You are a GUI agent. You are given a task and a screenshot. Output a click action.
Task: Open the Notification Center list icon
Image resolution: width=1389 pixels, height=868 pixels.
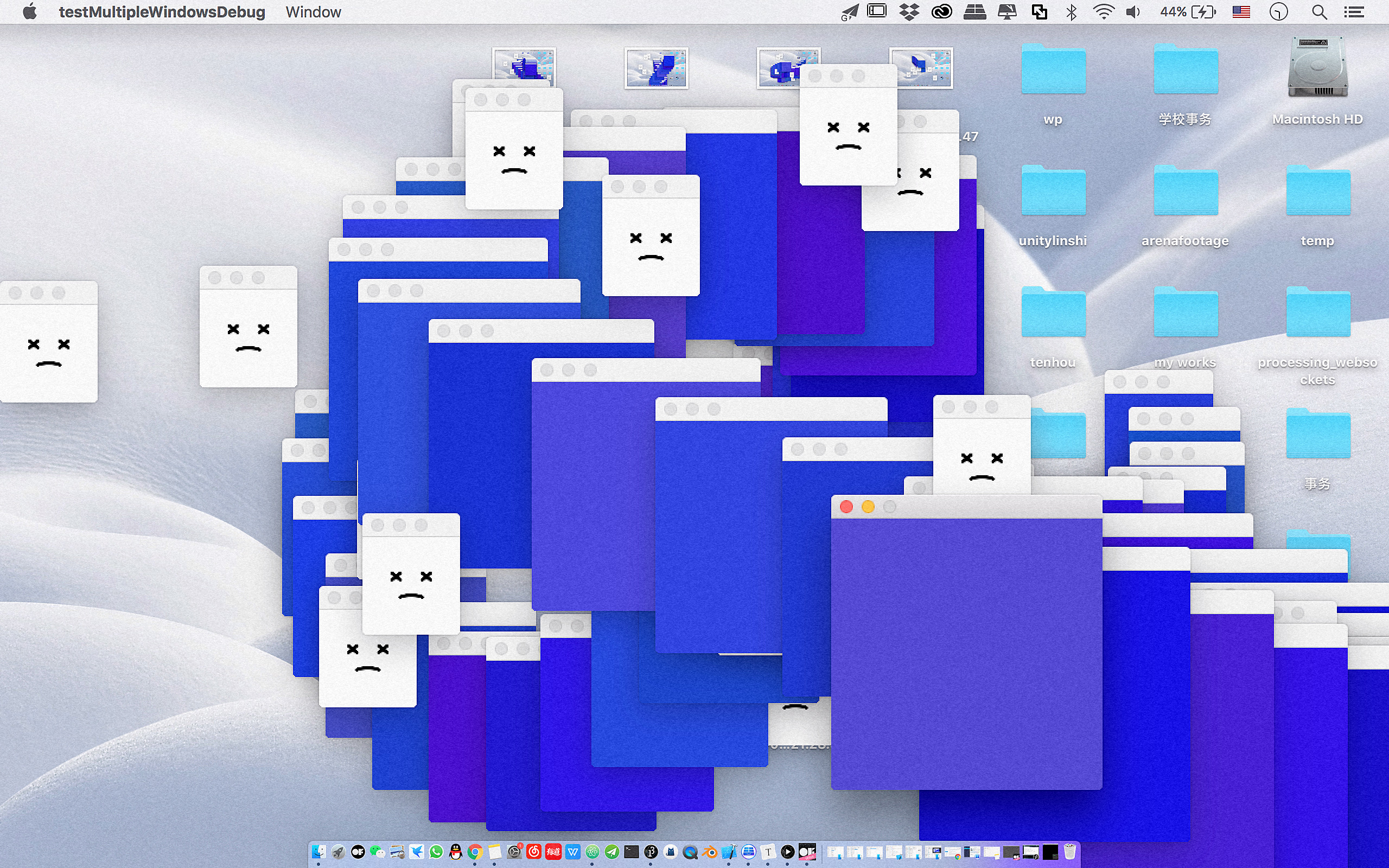click(1354, 11)
